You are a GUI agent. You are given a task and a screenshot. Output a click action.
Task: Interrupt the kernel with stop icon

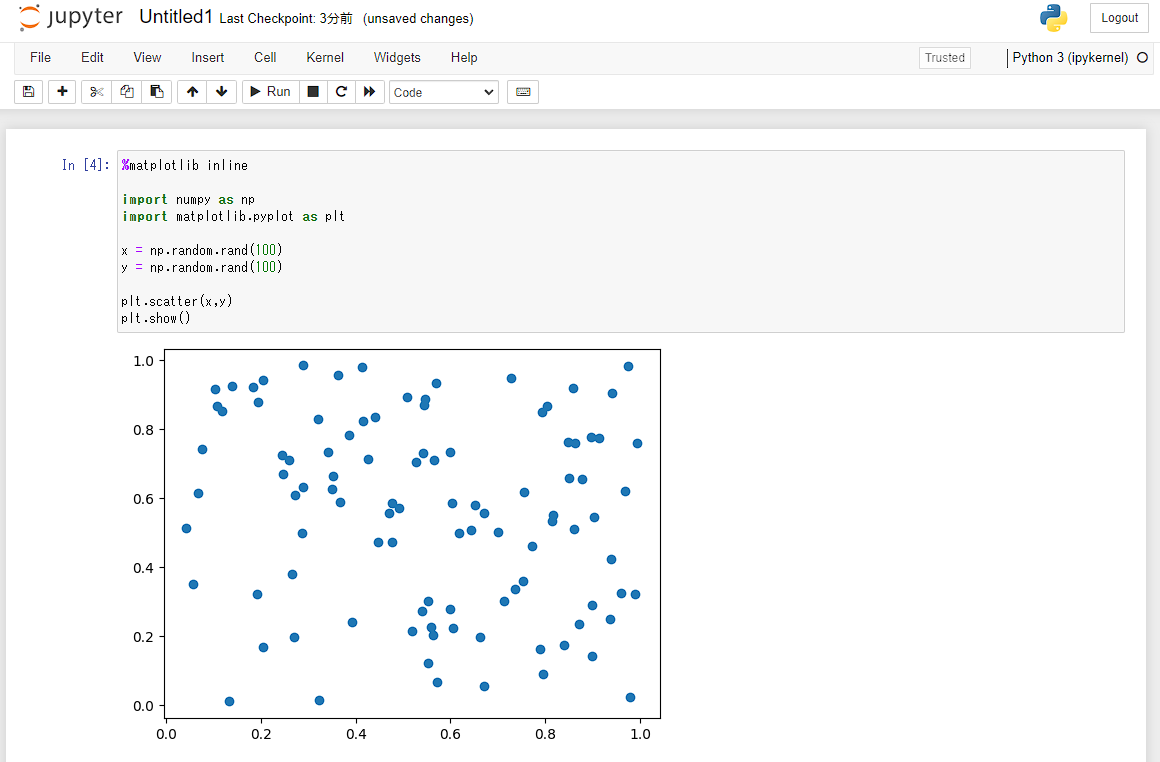tap(313, 92)
